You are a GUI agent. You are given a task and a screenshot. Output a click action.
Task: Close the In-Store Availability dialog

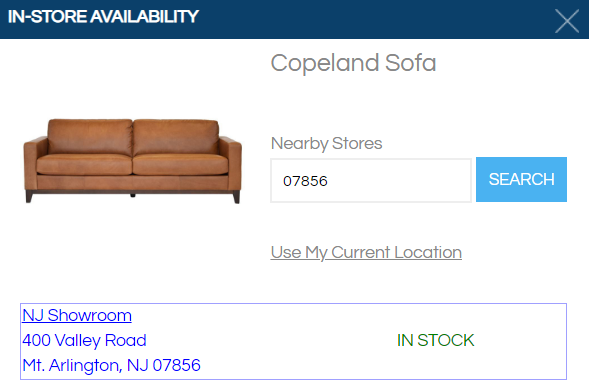567,21
